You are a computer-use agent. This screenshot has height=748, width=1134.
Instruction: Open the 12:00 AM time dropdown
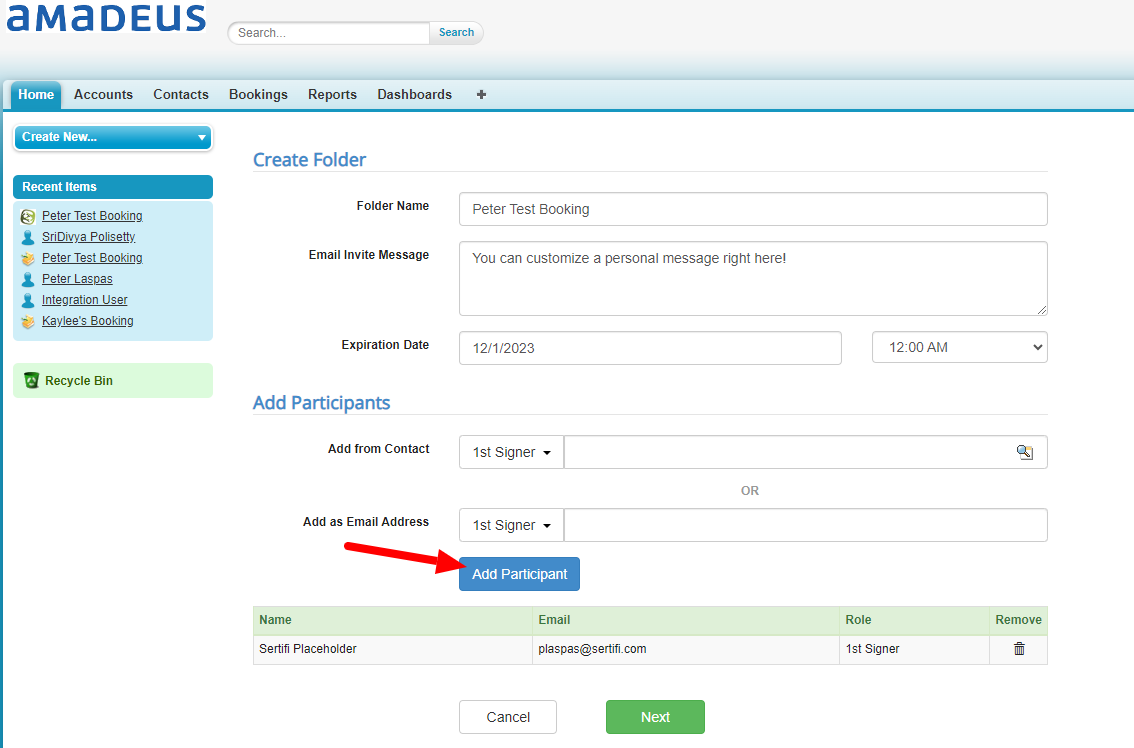960,347
